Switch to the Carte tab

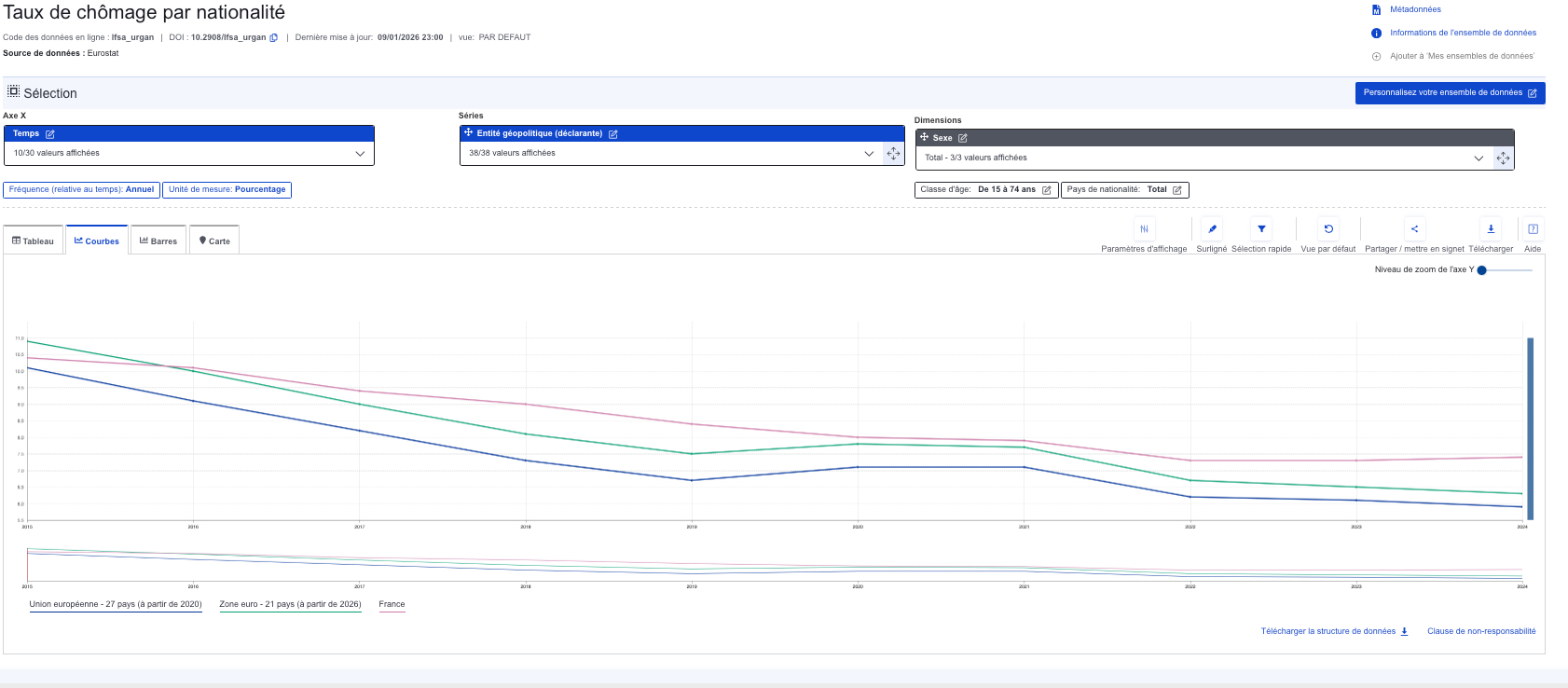click(214, 241)
